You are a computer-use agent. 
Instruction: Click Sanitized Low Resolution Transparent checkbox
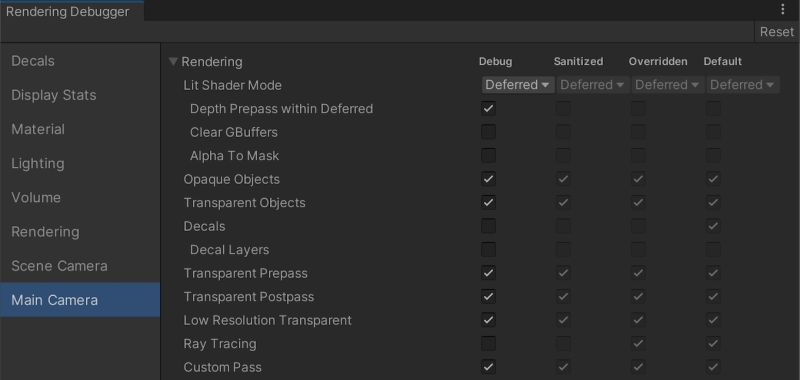pyautogui.click(x=563, y=319)
